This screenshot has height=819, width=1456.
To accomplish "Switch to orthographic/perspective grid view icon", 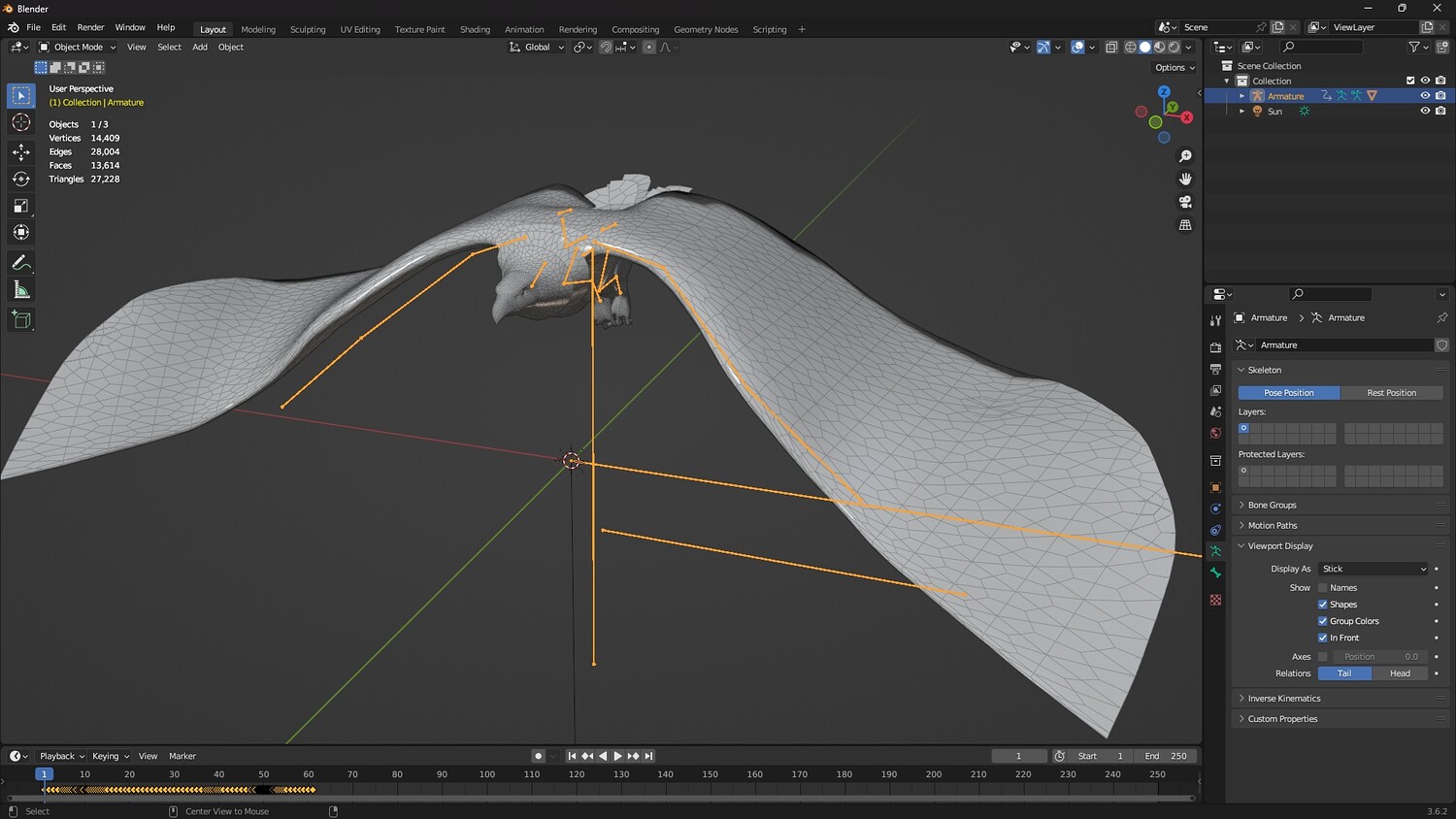I will tap(1185, 225).
